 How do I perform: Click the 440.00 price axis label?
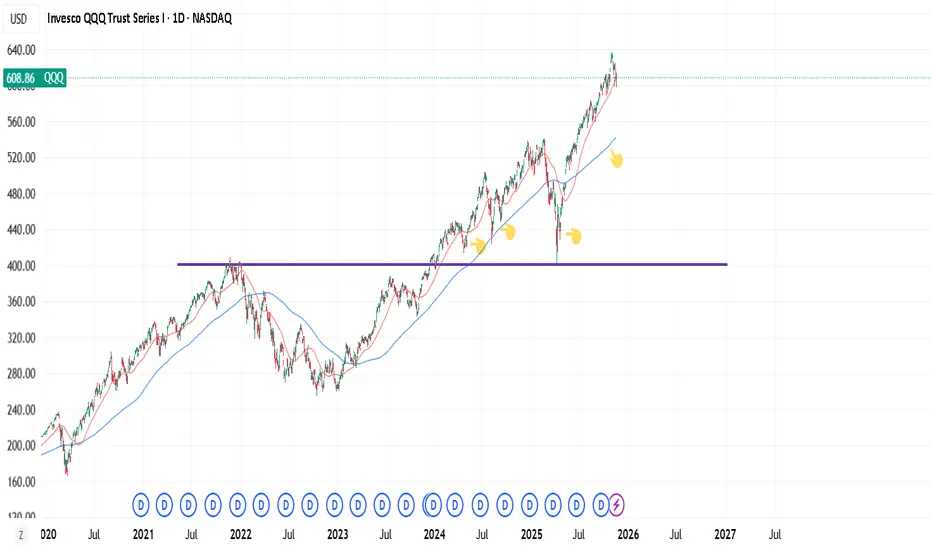click(21, 230)
